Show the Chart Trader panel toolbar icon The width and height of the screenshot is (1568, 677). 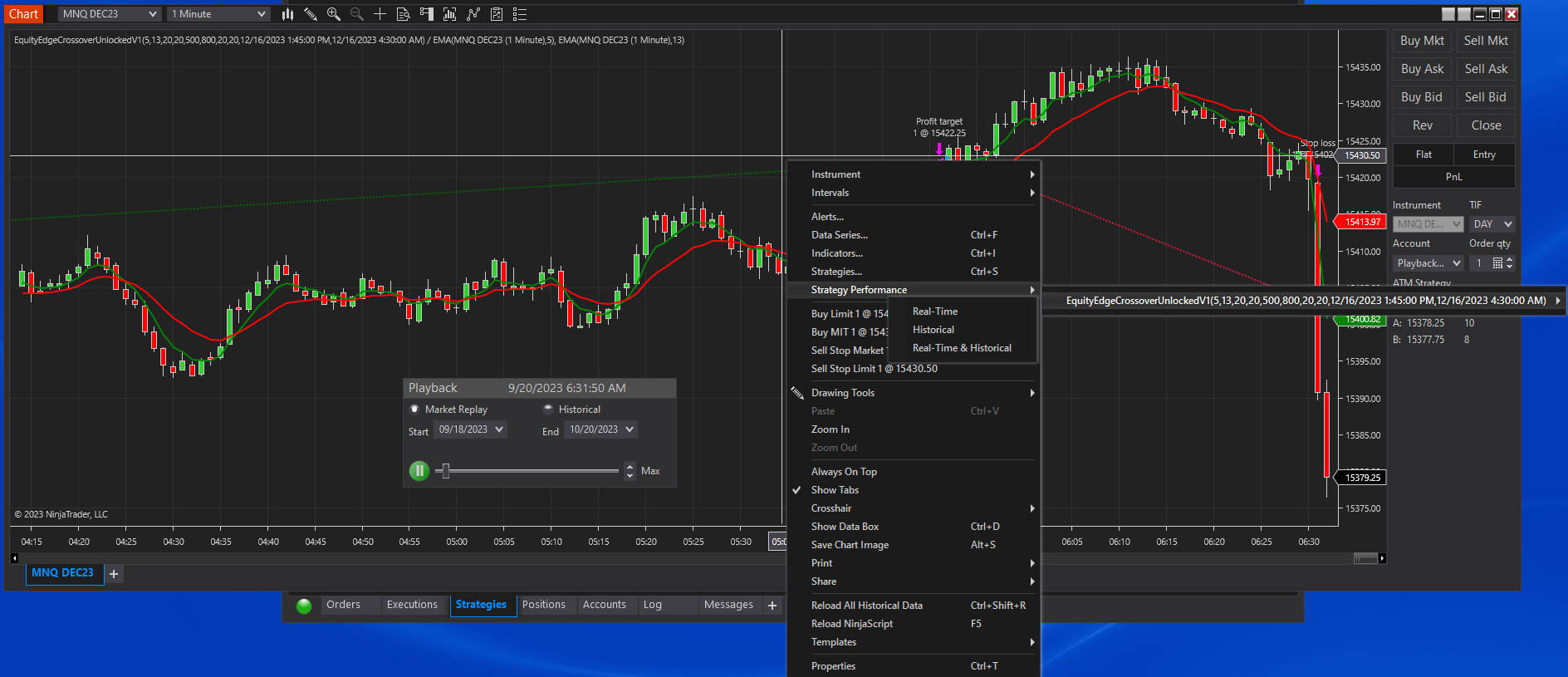pos(427,14)
